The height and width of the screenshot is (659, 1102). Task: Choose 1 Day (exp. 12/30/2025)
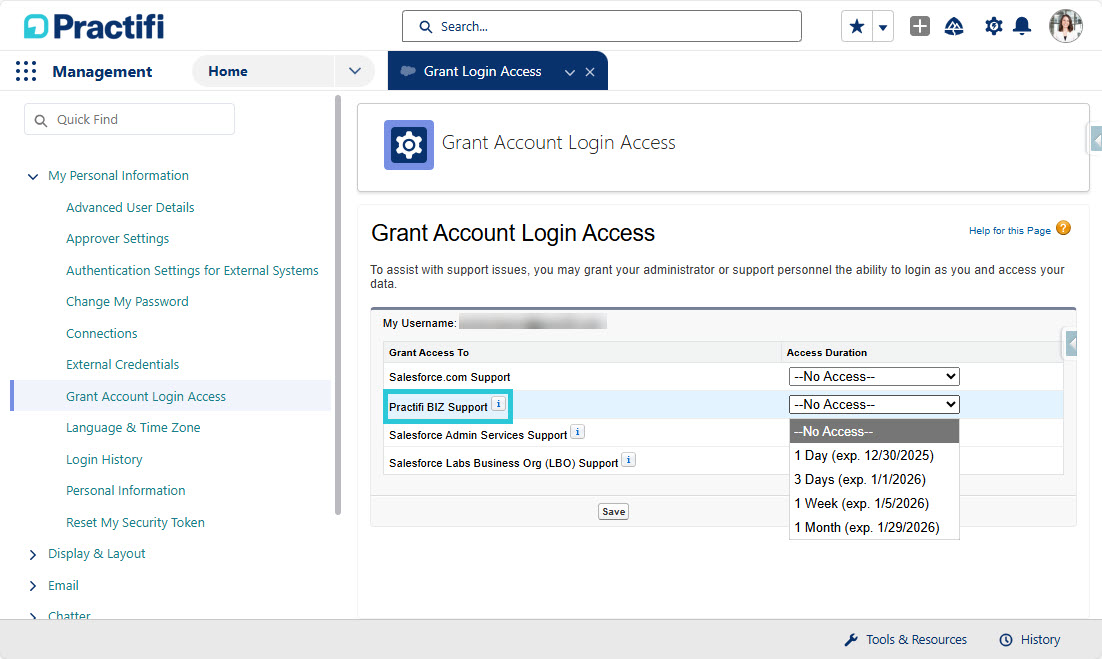pos(874,455)
